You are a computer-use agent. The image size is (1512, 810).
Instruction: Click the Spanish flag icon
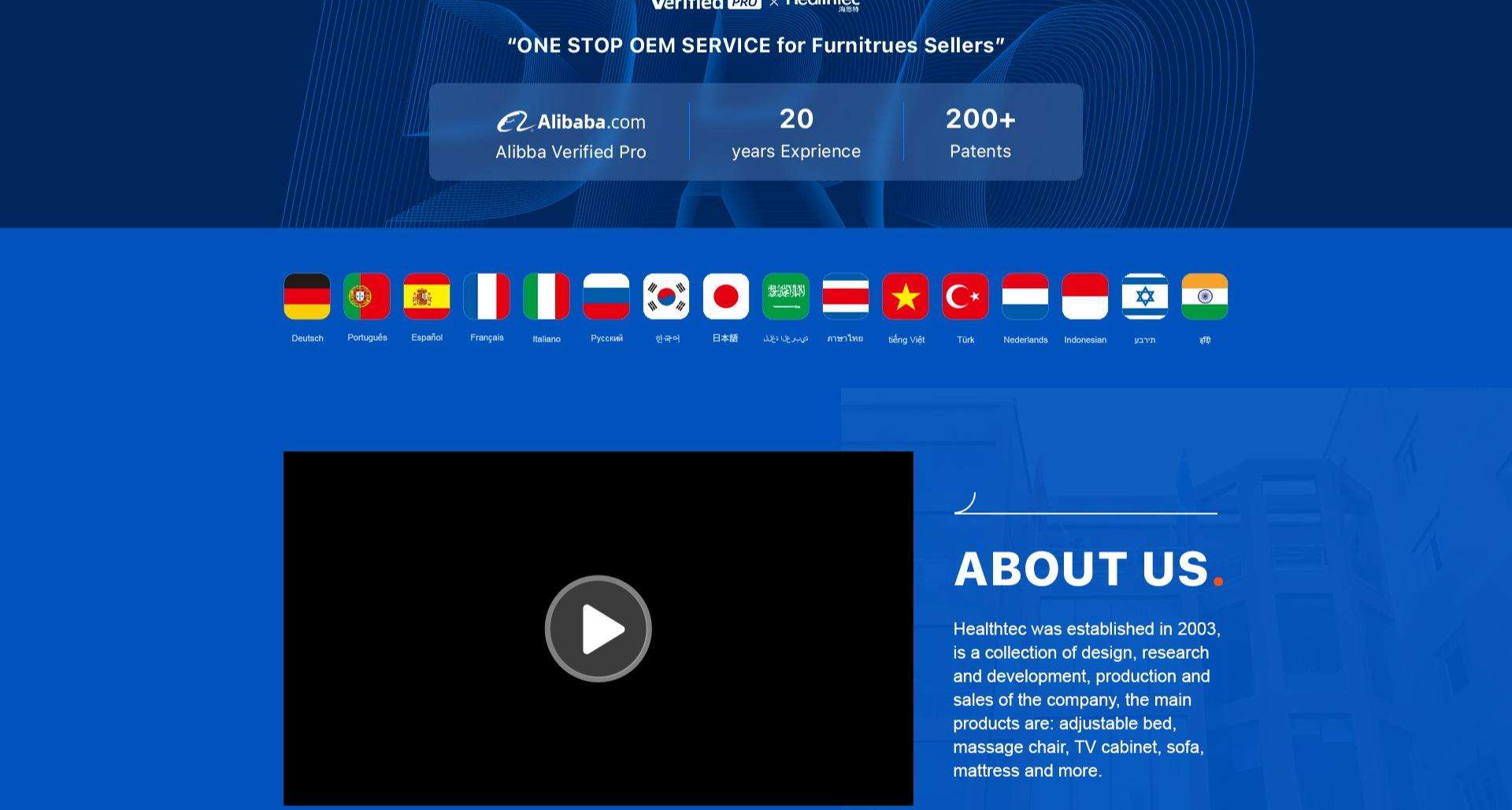click(427, 297)
